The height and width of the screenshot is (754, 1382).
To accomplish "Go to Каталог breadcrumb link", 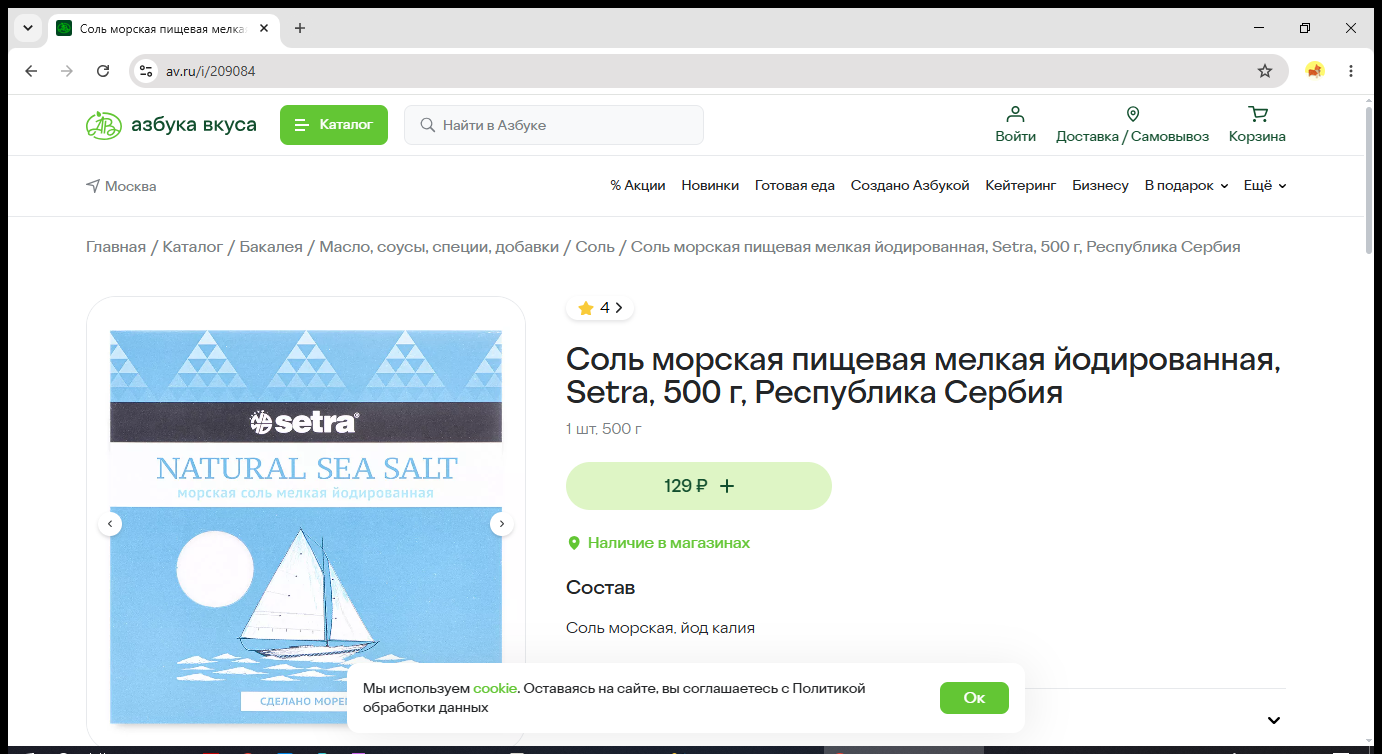I will point(193,247).
